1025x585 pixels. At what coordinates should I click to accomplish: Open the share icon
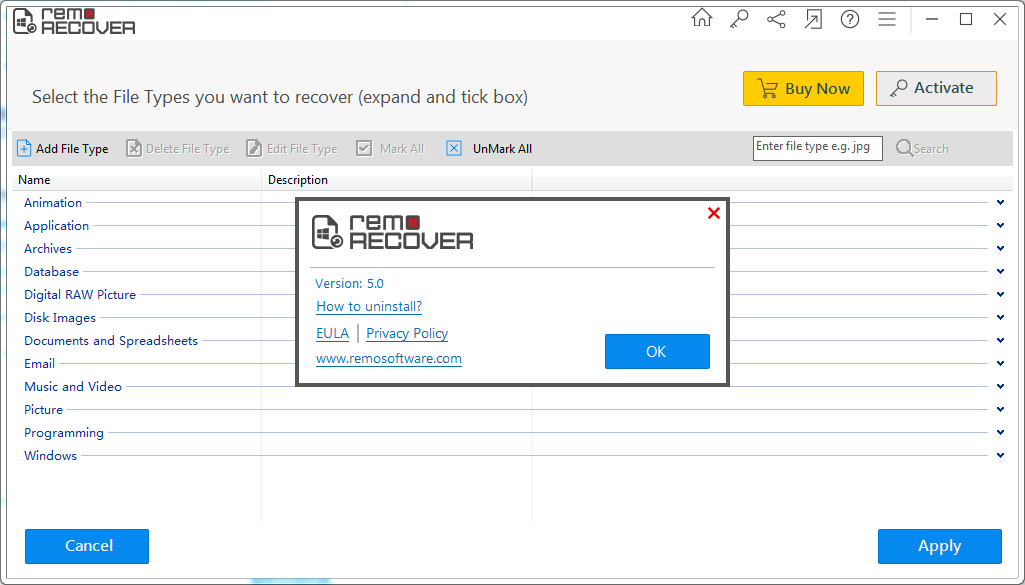click(x=776, y=19)
